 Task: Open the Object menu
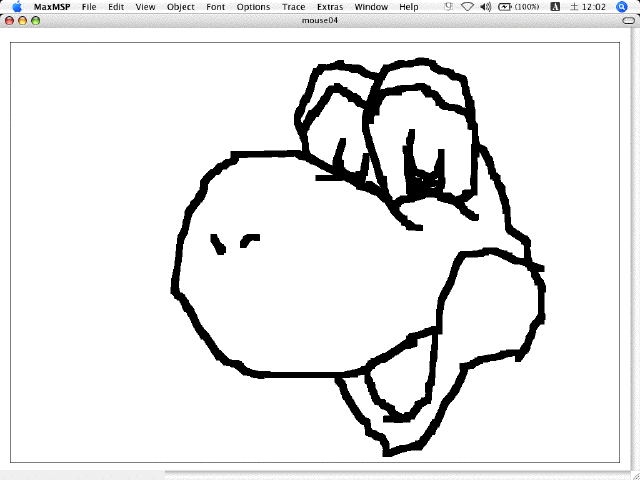181,7
